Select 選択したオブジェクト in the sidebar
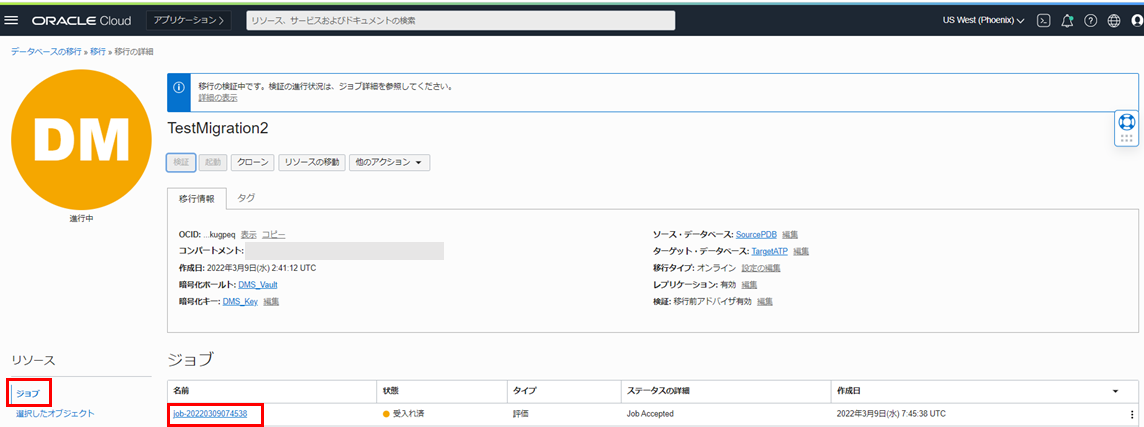The width and height of the screenshot is (1144, 427). (55, 413)
